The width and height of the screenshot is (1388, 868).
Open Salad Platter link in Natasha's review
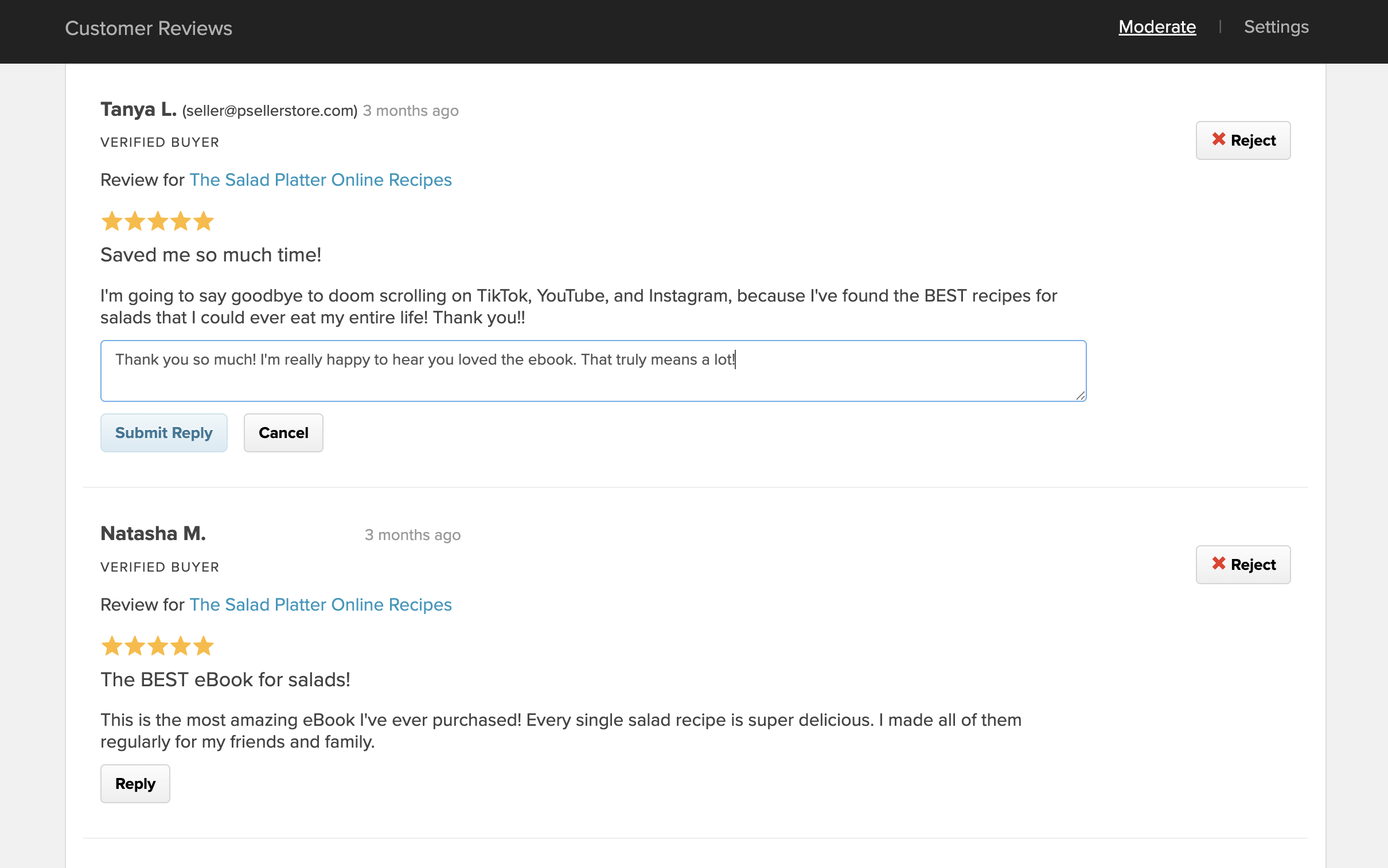[321, 604]
